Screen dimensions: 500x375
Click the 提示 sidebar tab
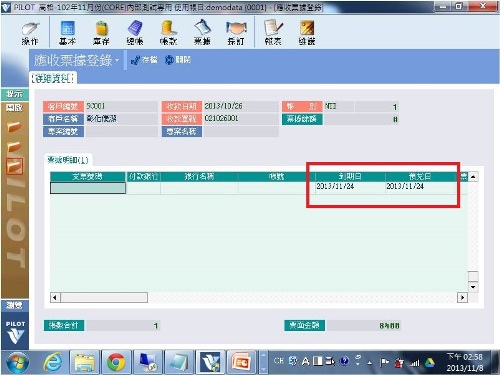pos(14,94)
